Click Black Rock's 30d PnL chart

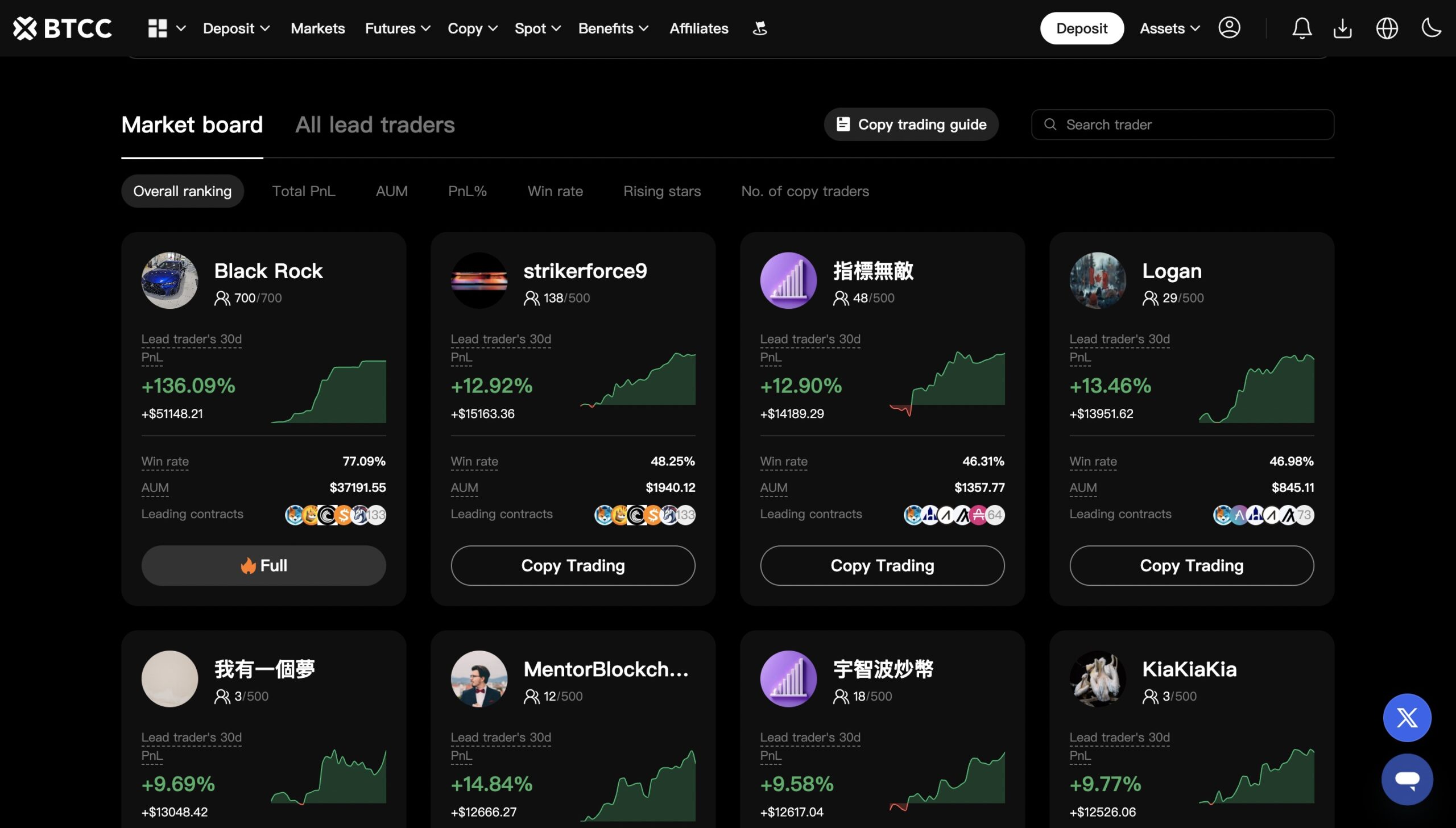click(329, 391)
